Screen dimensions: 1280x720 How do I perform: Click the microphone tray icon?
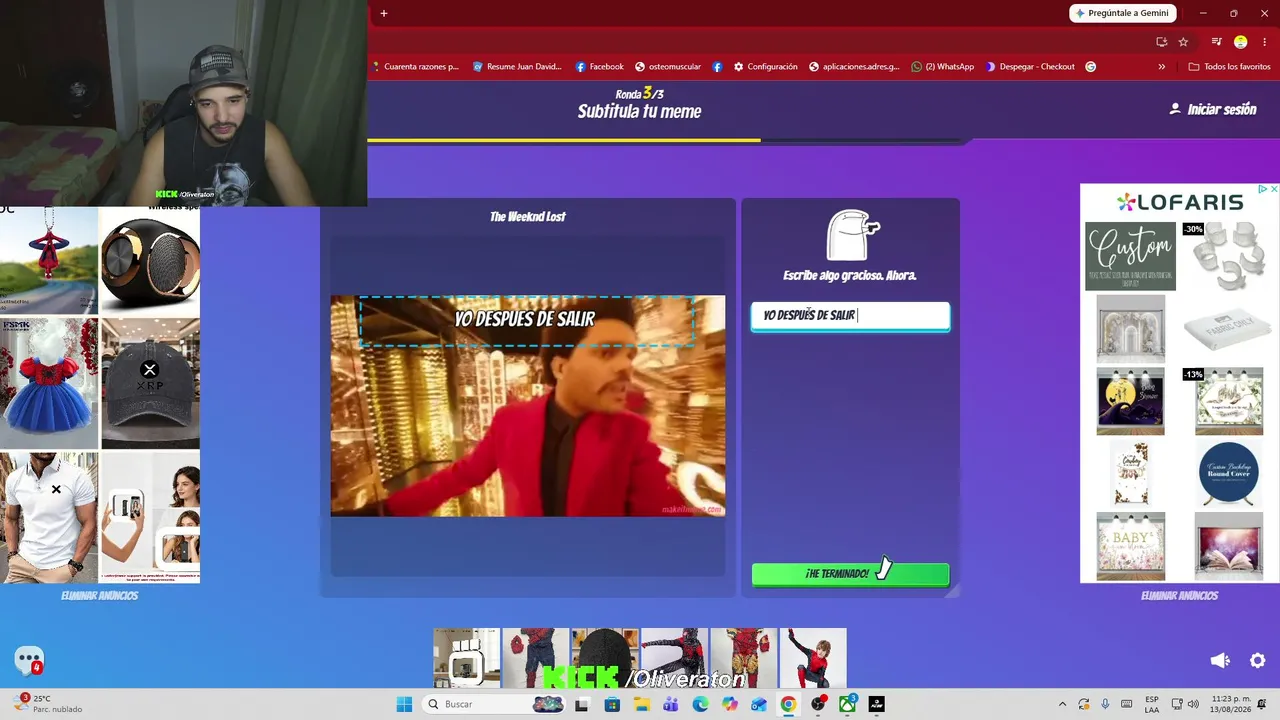click(1105, 704)
